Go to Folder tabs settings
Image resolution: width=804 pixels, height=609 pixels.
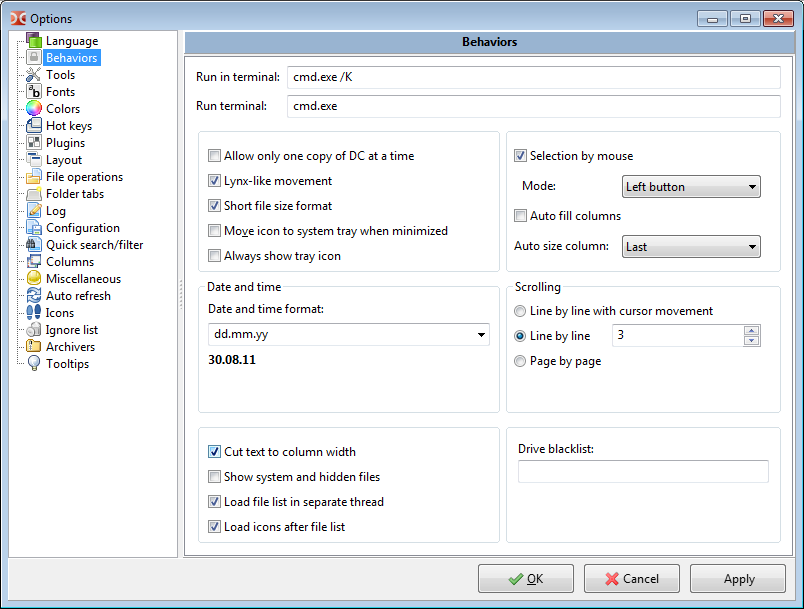click(75, 194)
